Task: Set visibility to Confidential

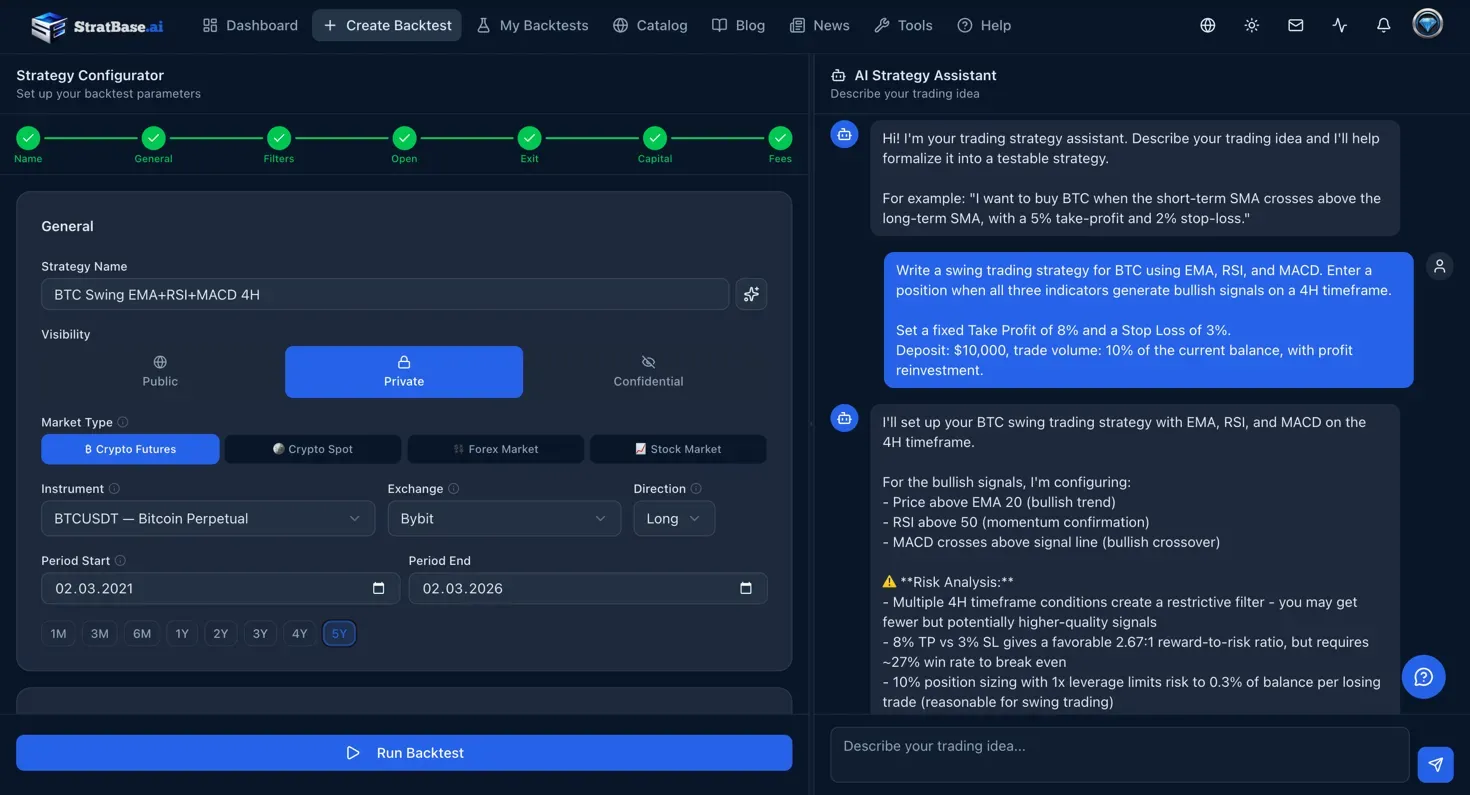Action: (x=648, y=371)
